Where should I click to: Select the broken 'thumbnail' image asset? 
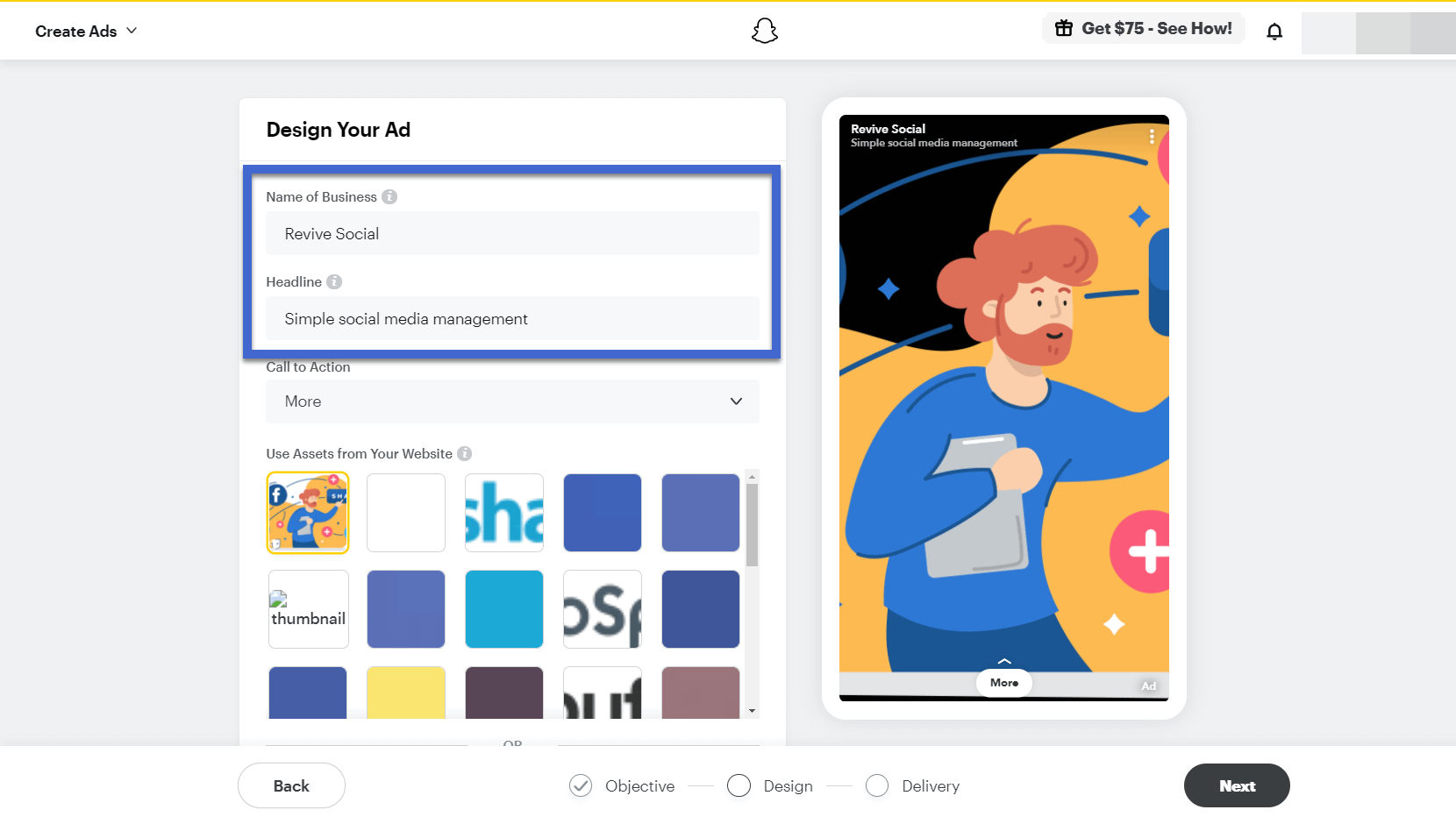coord(308,609)
